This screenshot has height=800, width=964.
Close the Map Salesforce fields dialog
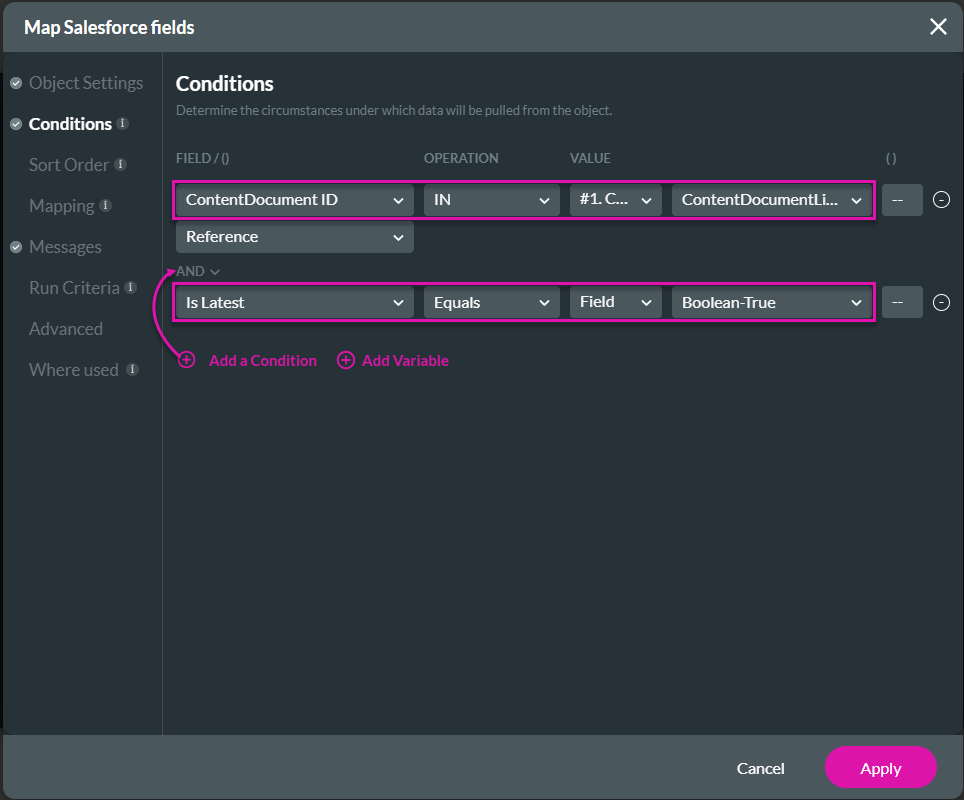click(938, 26)
